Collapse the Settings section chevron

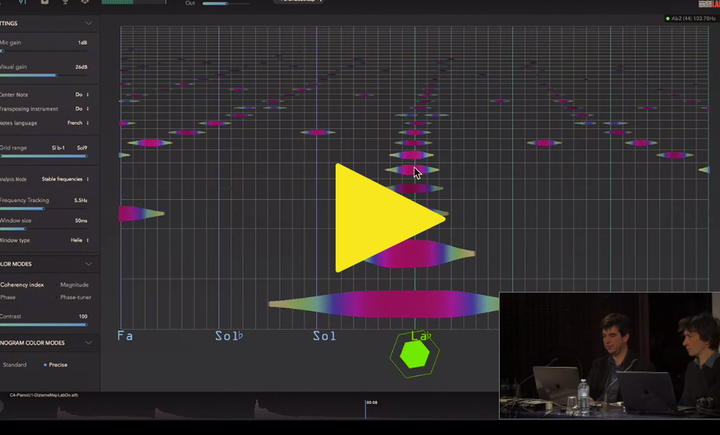coord(88,23)
